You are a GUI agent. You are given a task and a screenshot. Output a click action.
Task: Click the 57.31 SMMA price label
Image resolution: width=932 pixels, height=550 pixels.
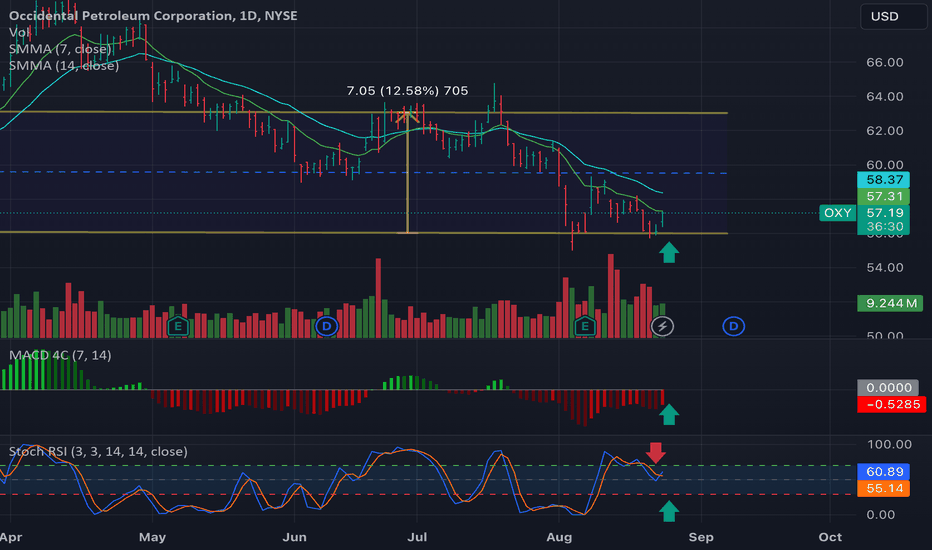[884, 196]
